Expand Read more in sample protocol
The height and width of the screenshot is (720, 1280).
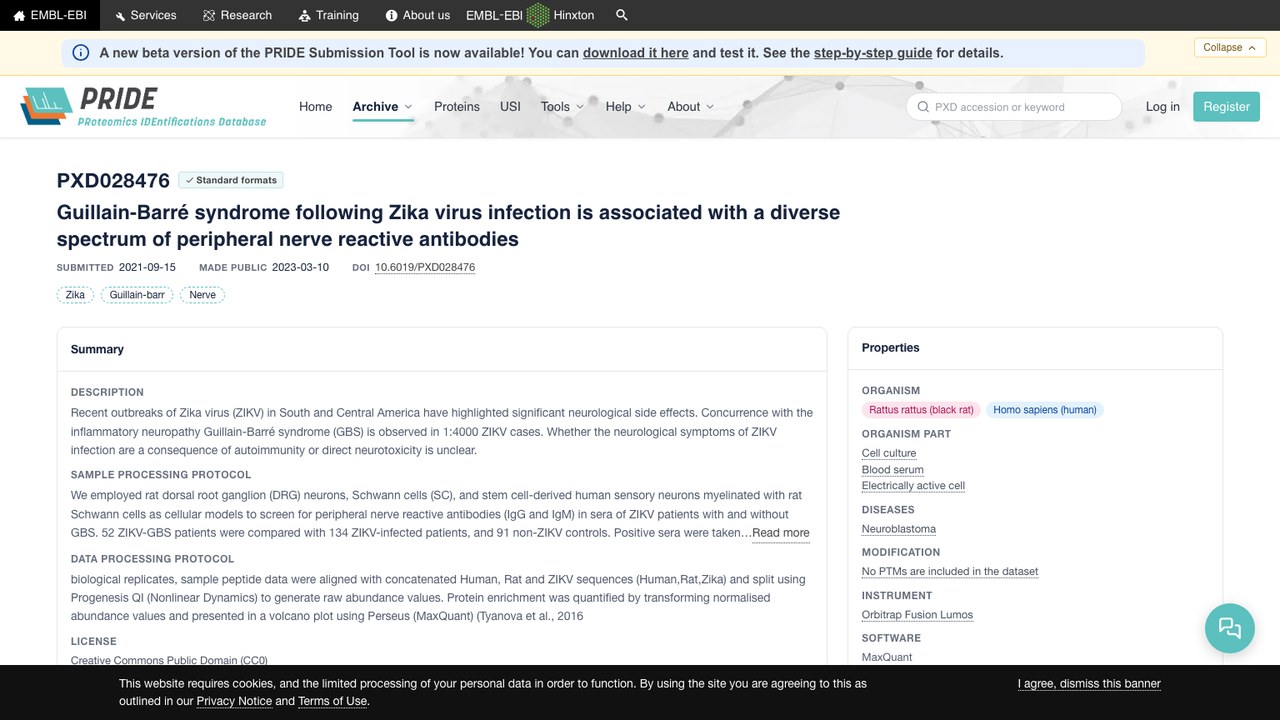click(x=781, y=533)
